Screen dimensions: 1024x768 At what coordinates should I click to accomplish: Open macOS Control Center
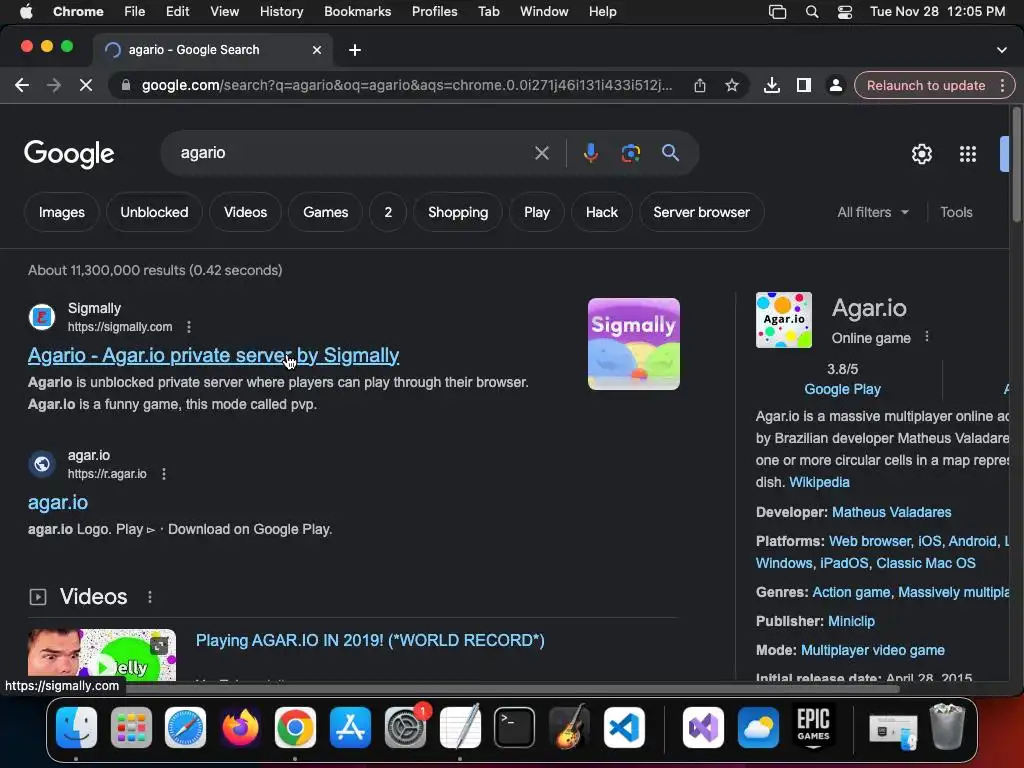844,12
